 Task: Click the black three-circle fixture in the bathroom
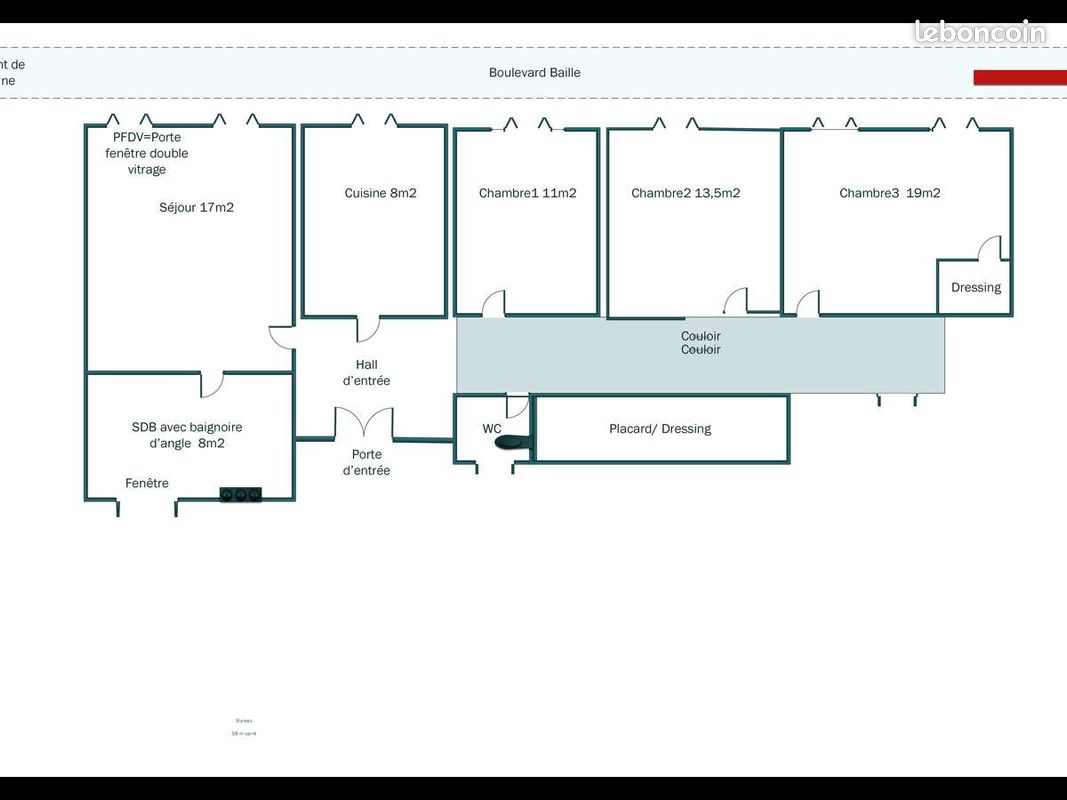pyautogui.click(x=240, y=495)
